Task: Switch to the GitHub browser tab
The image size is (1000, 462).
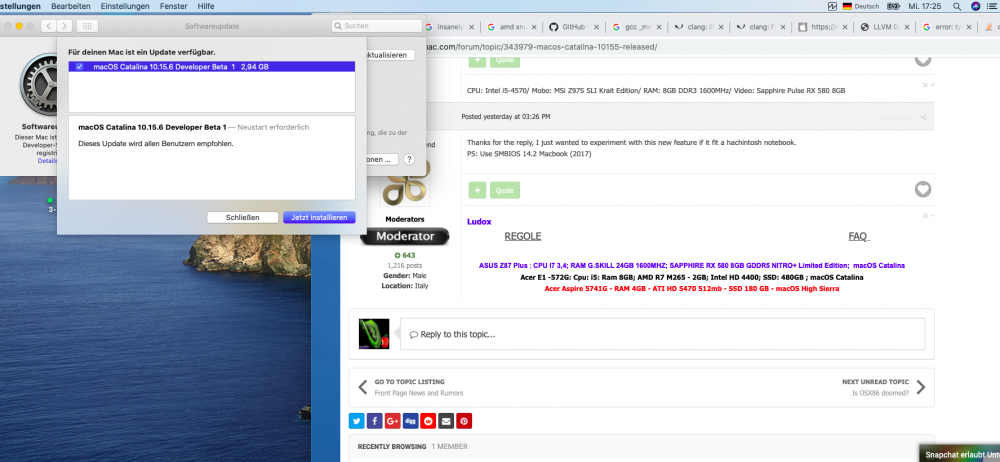Action: 575,27
